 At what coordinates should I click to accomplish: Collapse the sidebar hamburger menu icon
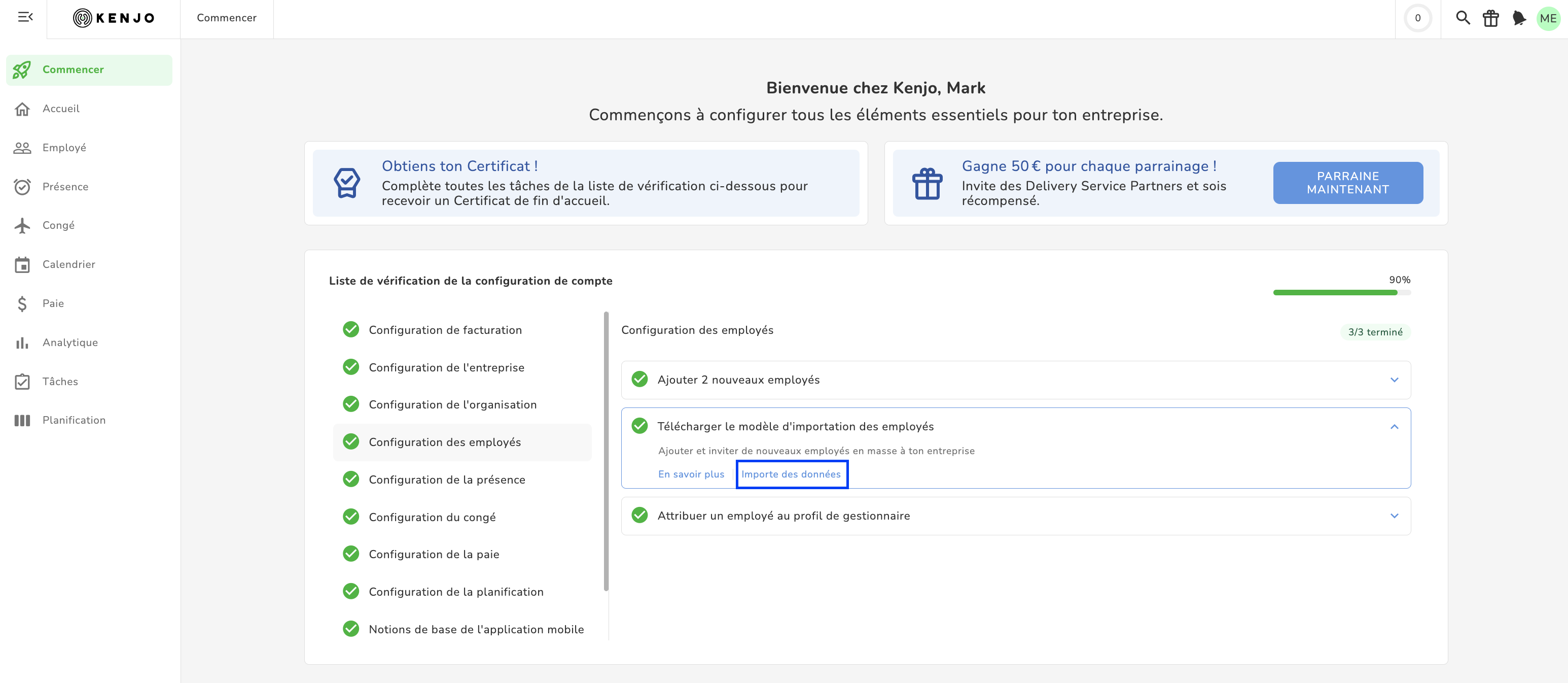(25, 17)
